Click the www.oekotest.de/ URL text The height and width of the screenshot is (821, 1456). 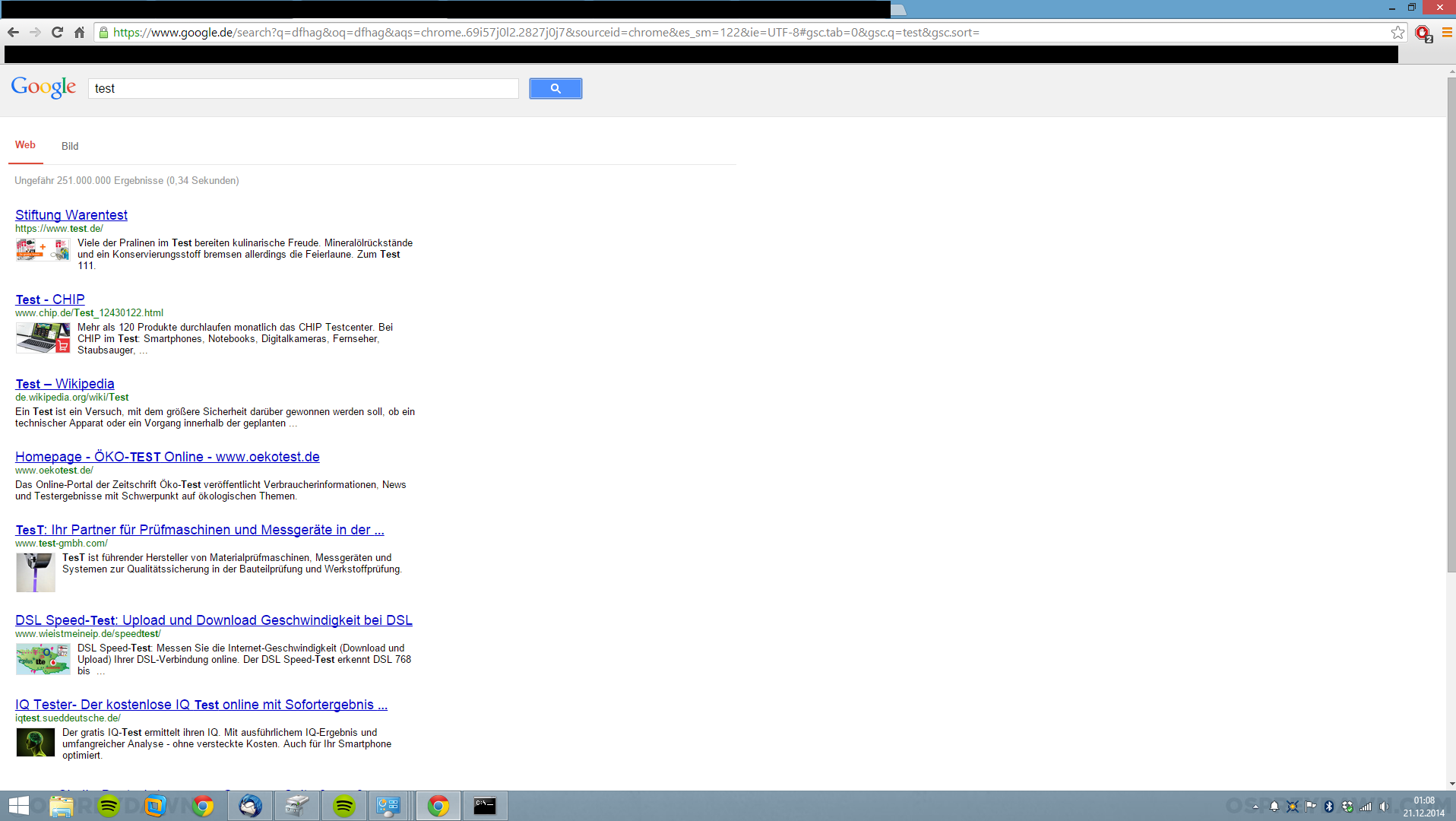(x=54, y=471)
